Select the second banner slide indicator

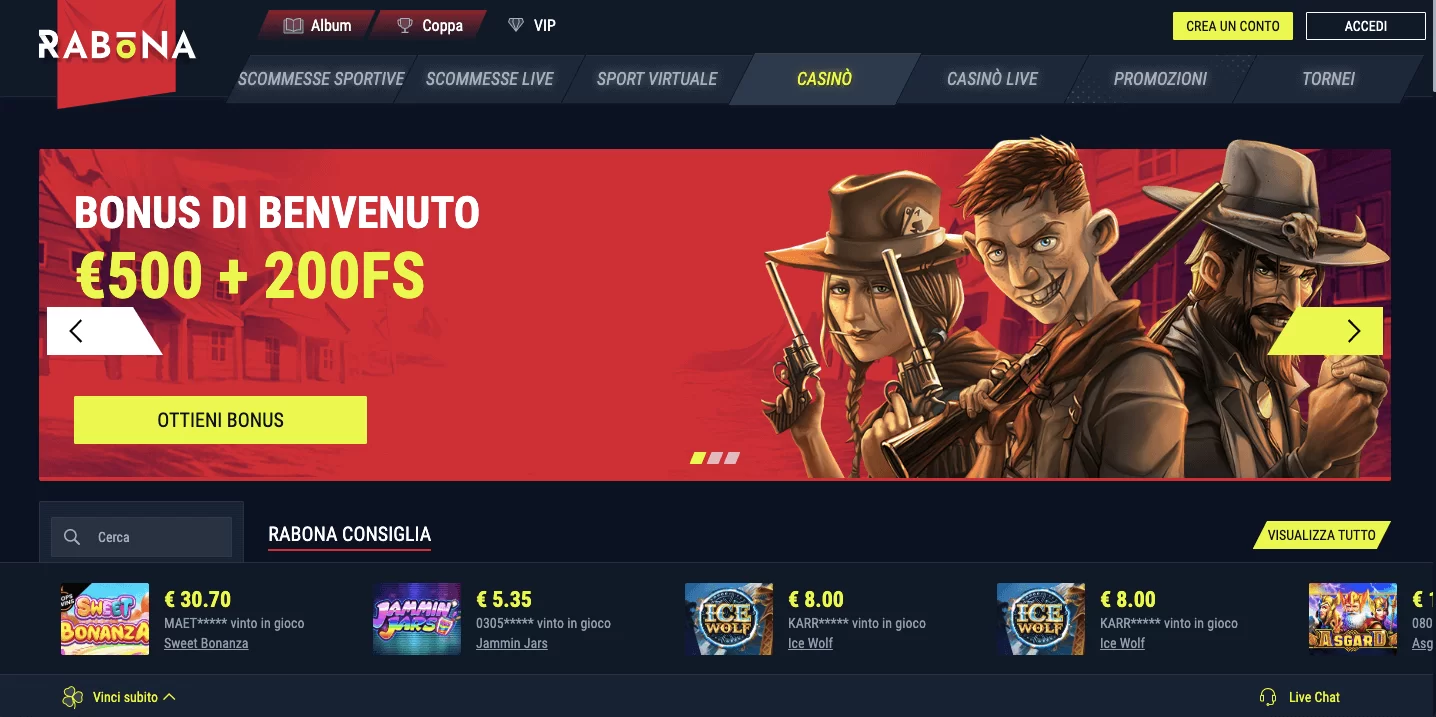pyautogui.click(x=715, y=458)
